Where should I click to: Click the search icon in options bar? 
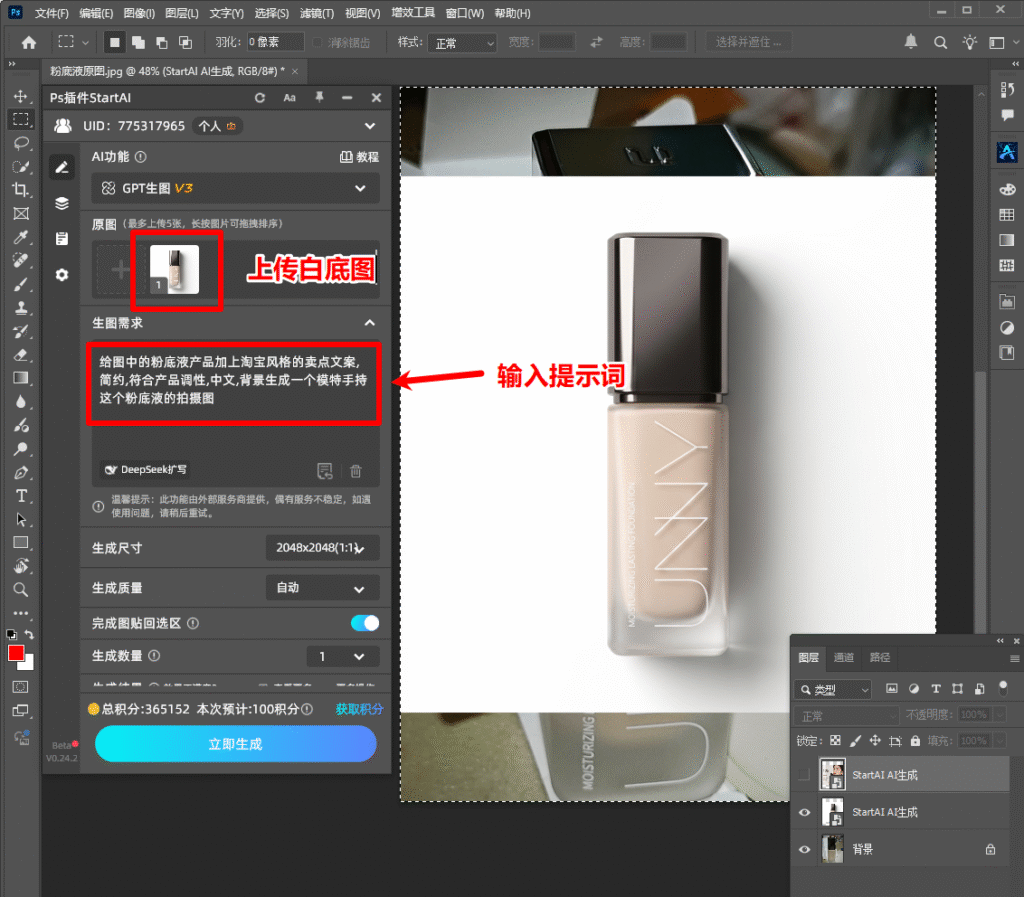coord(940,42)
